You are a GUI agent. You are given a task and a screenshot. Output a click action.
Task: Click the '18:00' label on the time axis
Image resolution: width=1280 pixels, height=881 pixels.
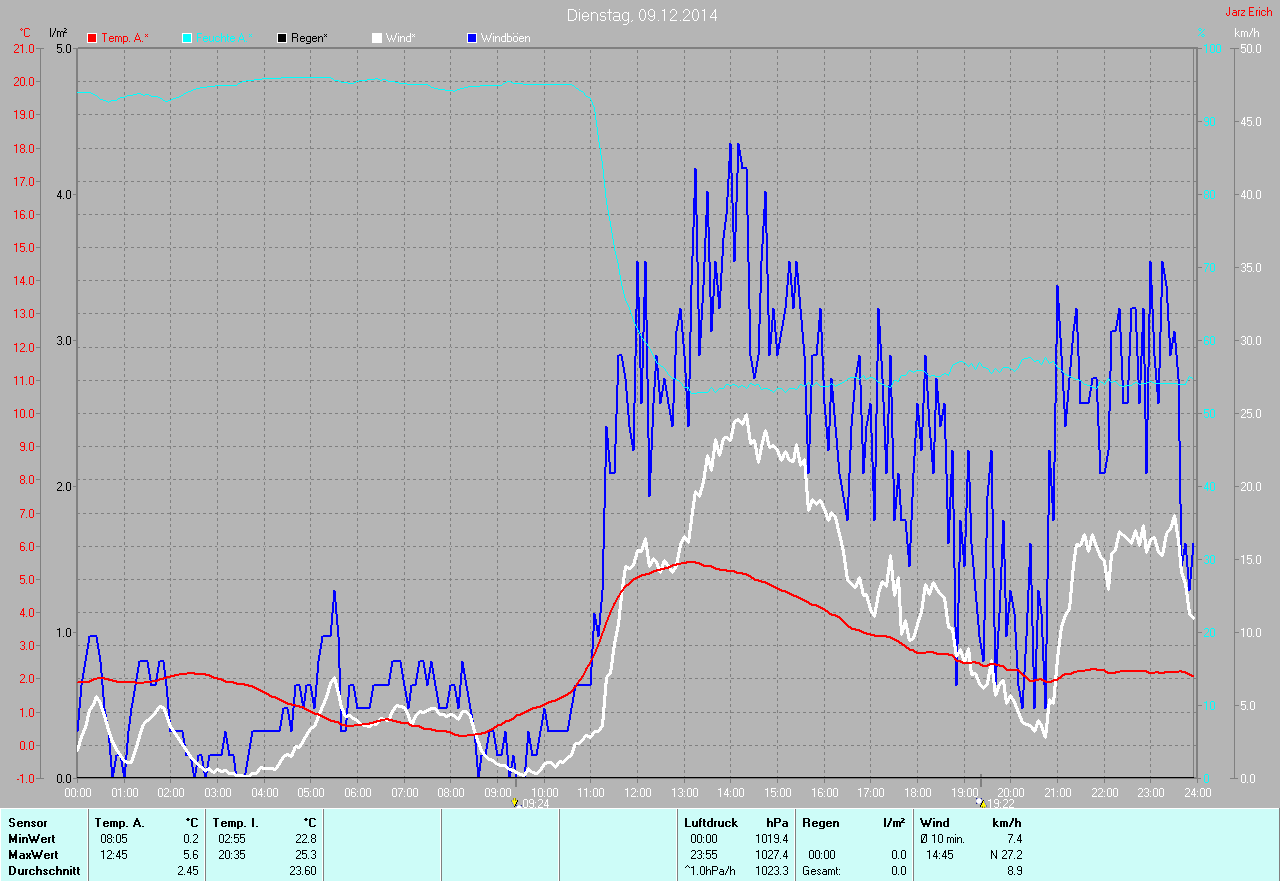(x=918, y=792)
